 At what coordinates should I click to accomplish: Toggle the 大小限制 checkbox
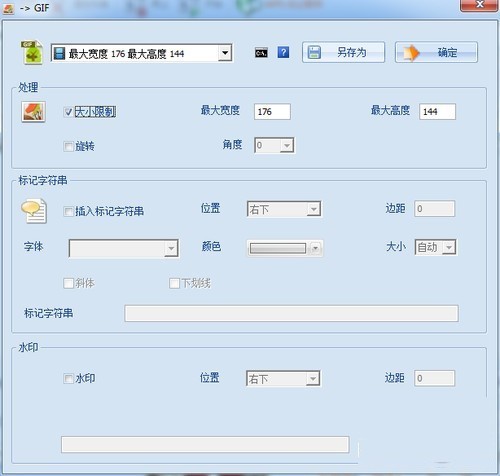point(68,112)
